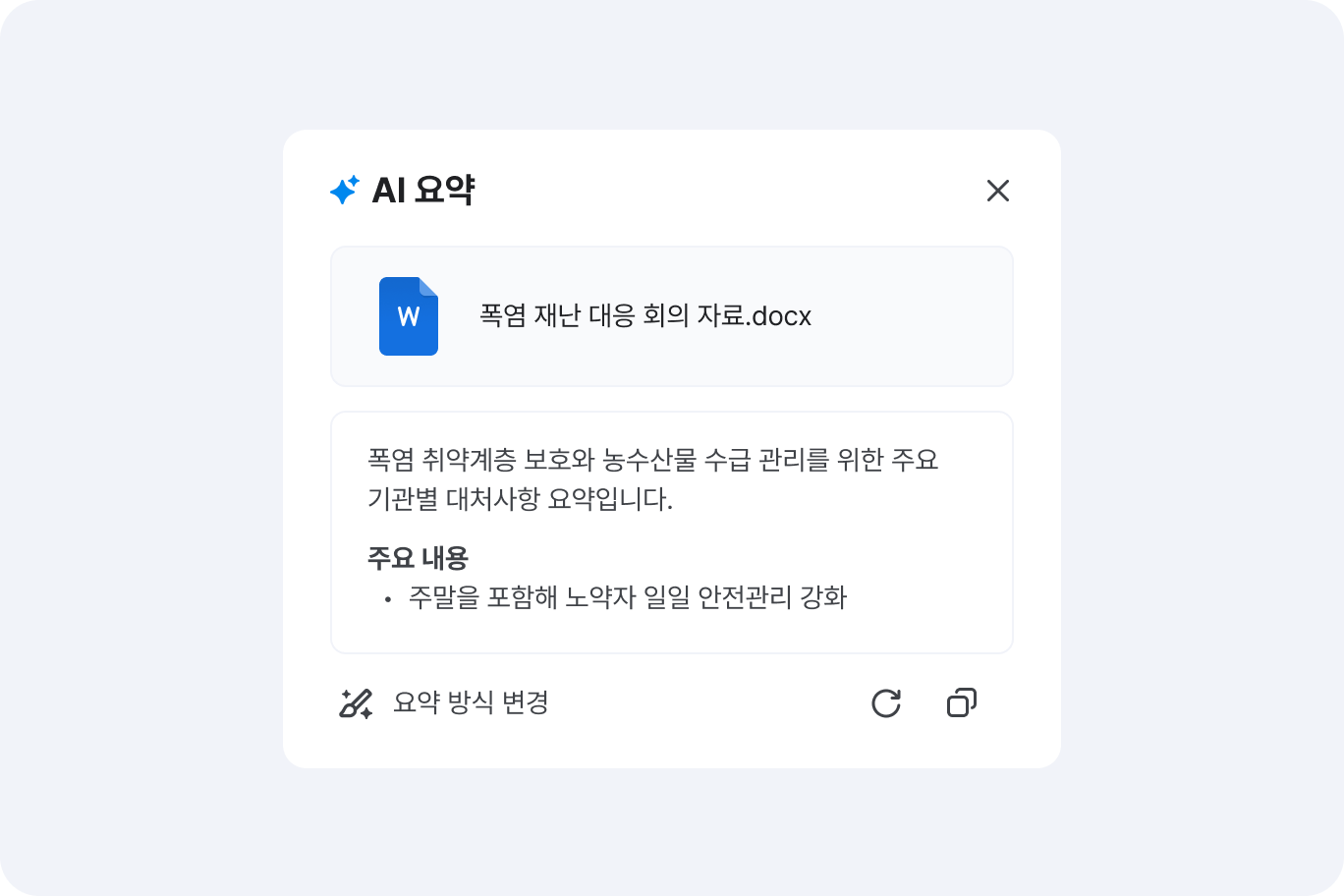Click the 요약 방식 변경 button label
The image size is (1344, 896).
471,703
